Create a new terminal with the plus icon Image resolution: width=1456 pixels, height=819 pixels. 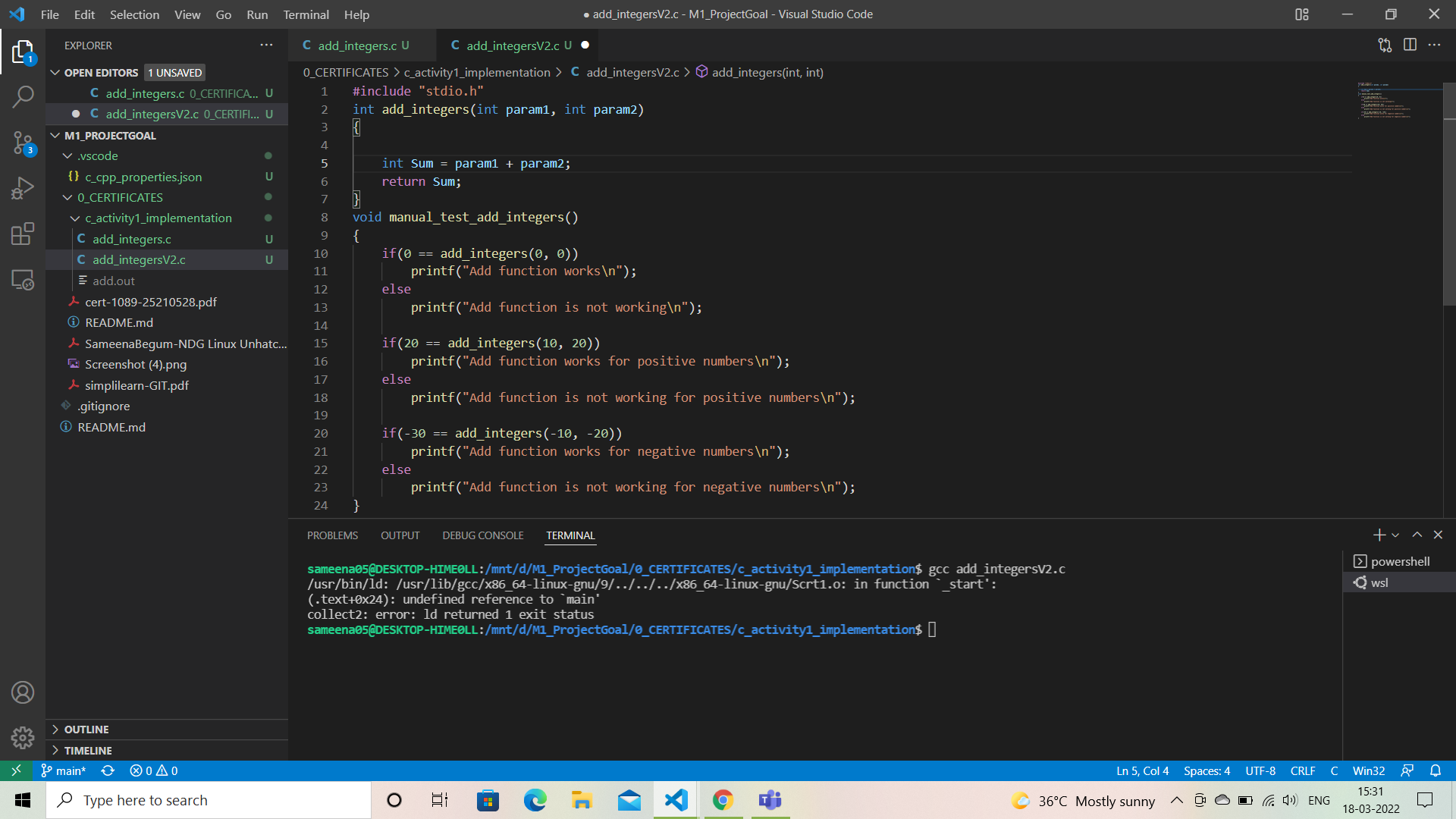point(1379,535)
